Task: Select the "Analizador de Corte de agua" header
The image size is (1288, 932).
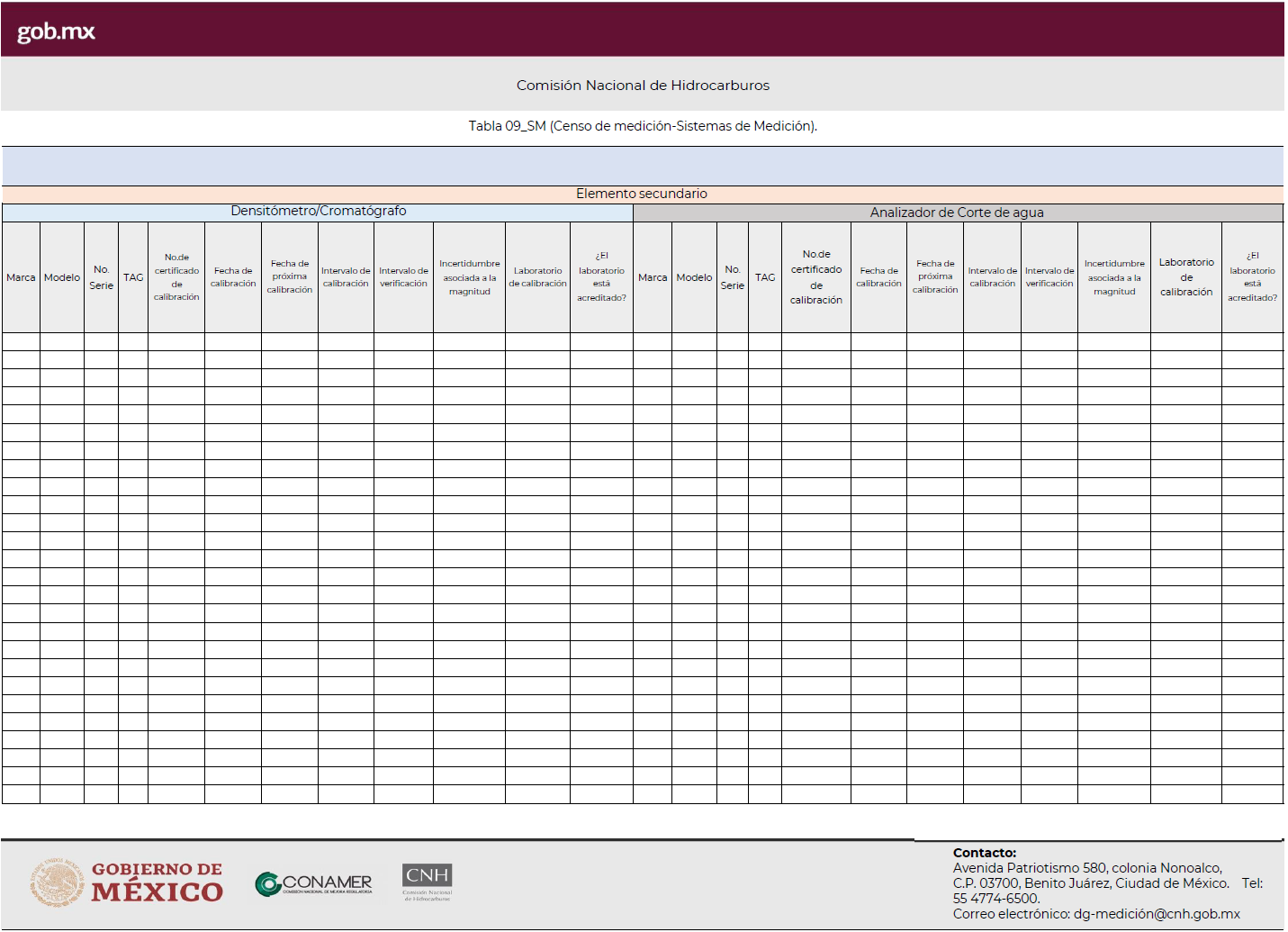Action: [957, 213]
